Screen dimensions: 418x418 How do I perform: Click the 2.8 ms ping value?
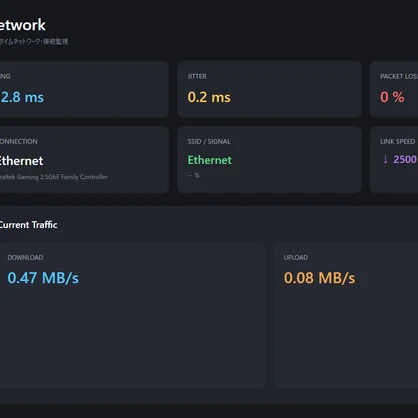pyautogui.click(x=22, y=97)
